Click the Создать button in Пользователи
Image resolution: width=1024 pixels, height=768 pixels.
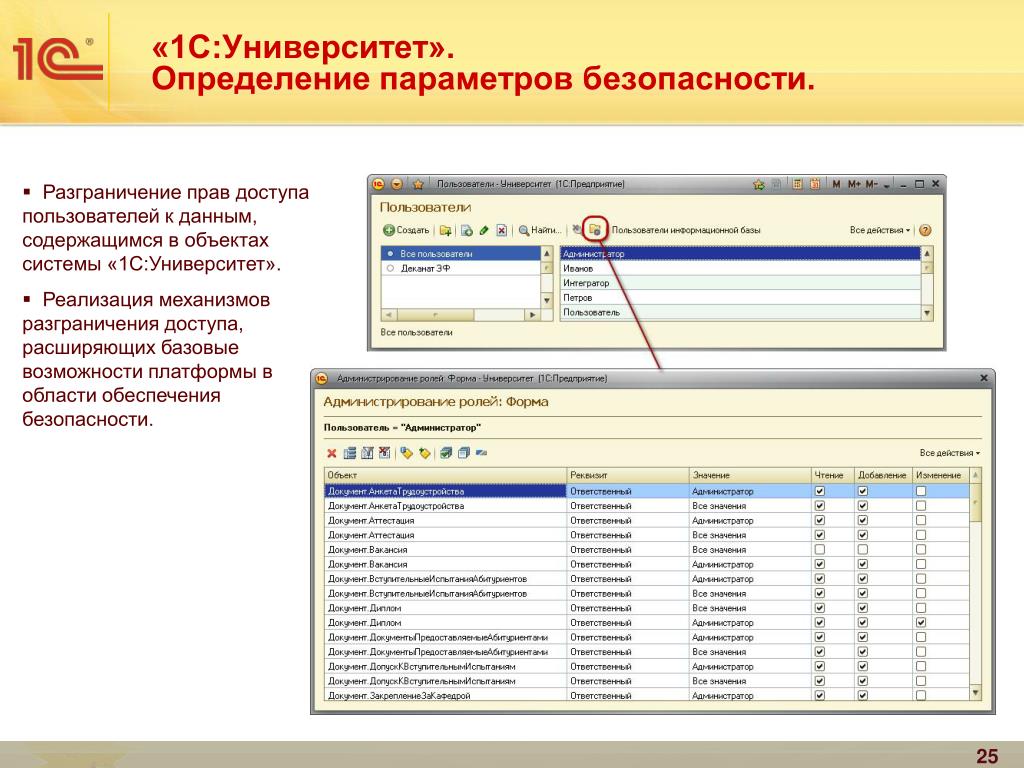pyautogui.click(x=406, y=230)
